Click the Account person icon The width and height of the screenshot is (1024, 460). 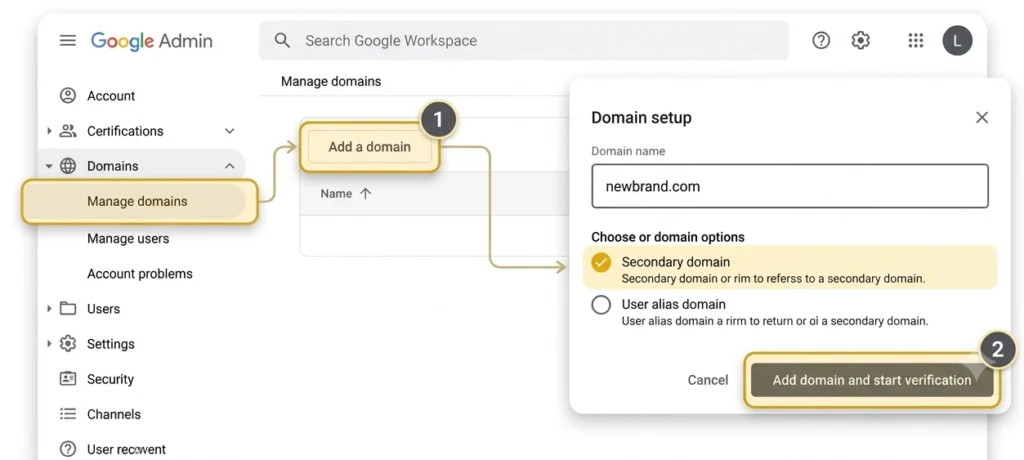(x=68, y=96)
